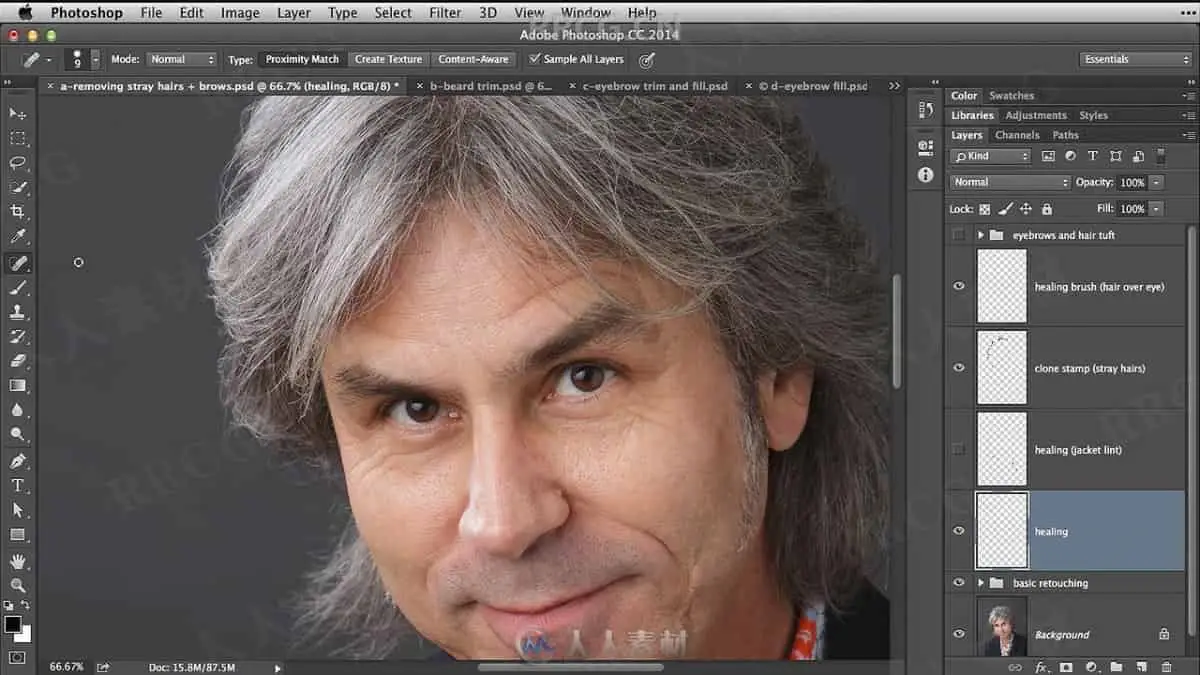Choose Proximity Match type
1200x675 pixels.
302,59
